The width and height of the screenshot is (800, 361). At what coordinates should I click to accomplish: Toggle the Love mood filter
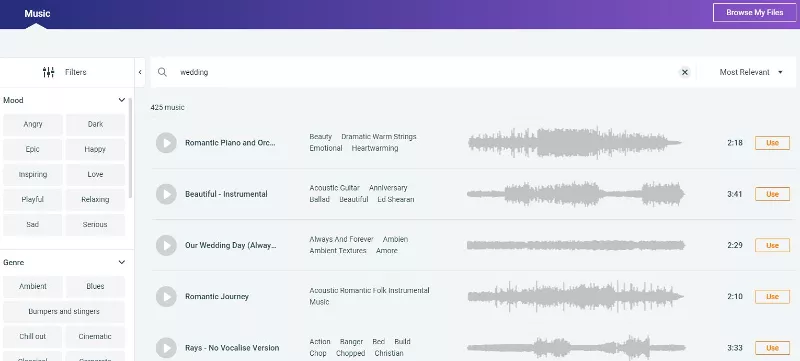coord(95,174)
